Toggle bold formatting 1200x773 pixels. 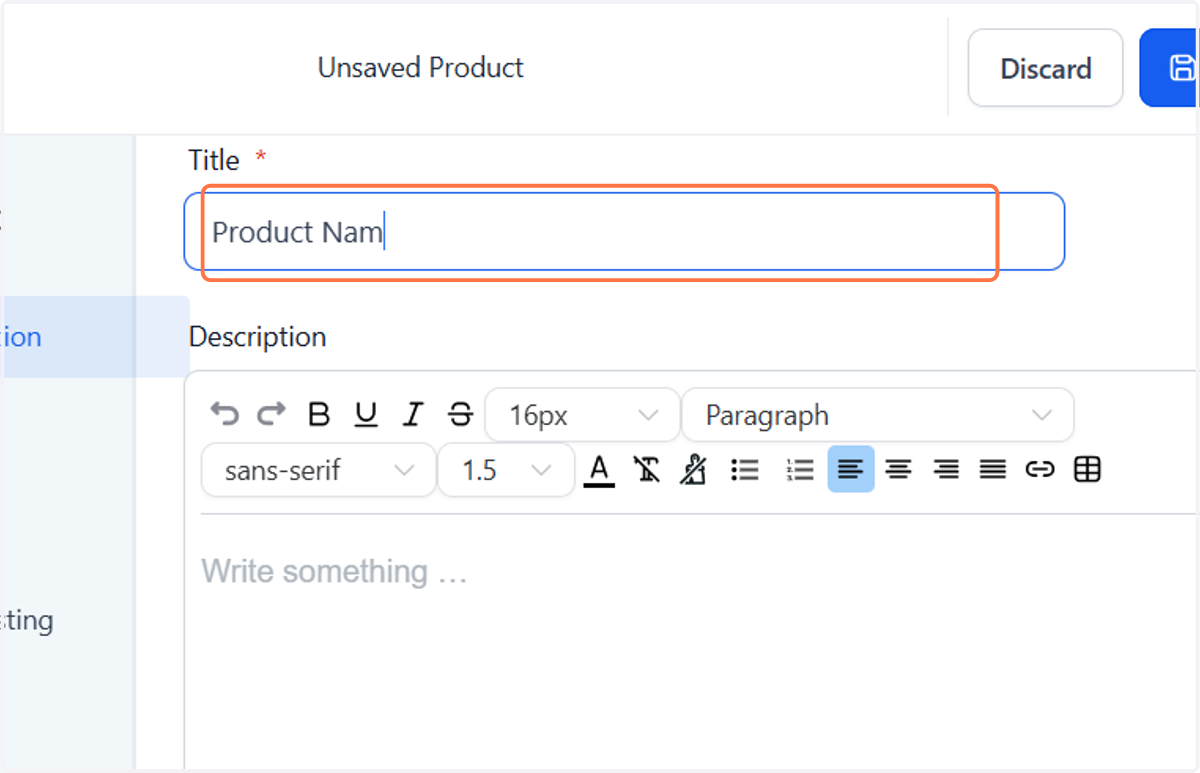tap(319, 414)
